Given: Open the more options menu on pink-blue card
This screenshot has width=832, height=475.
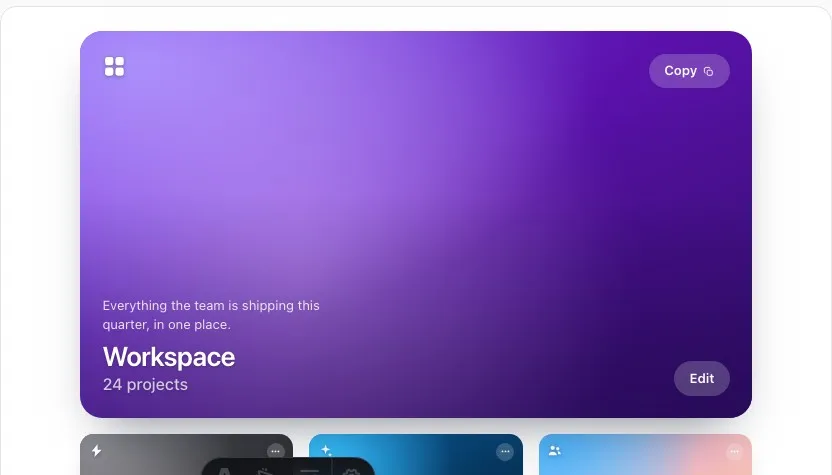Looking at the screenshot, I should (x=734, y=452).
